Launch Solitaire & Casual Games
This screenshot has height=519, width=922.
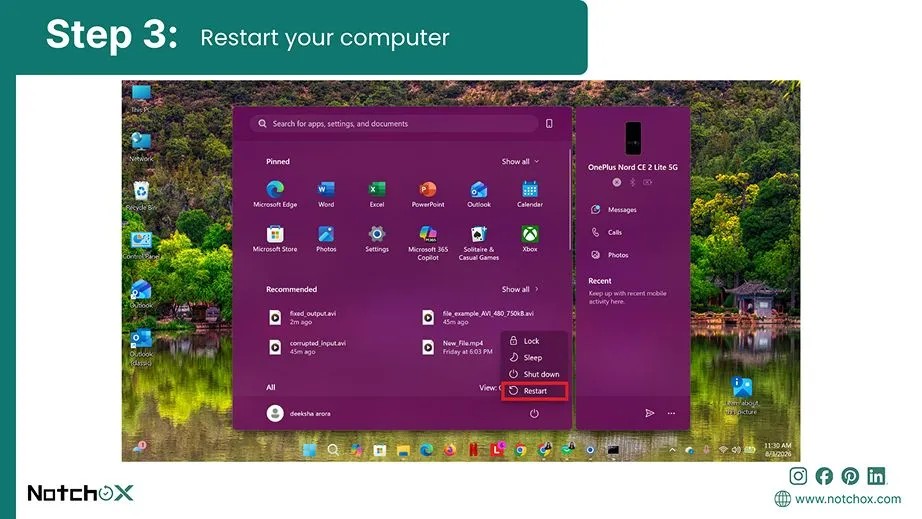click(x=479, y=242)
